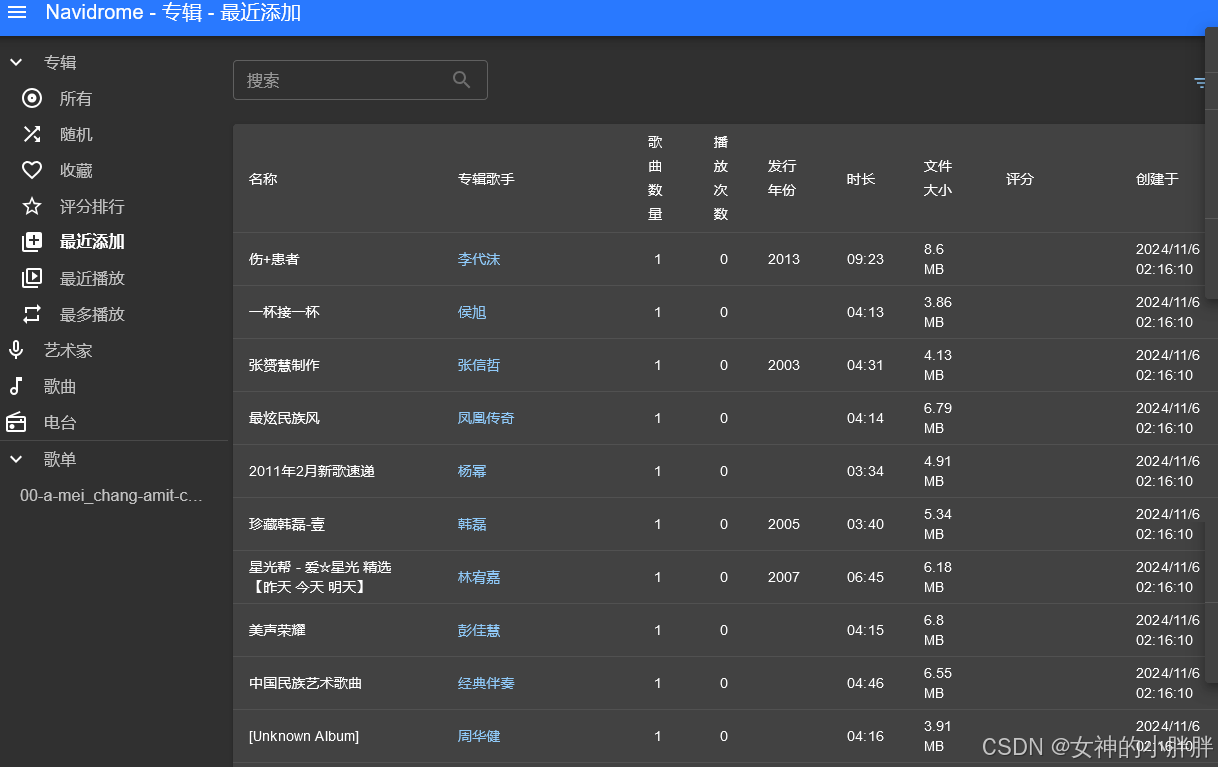This screenshot has width=1218, height=767.
Task: Open album 伤+患者
Action: point(274,259)
